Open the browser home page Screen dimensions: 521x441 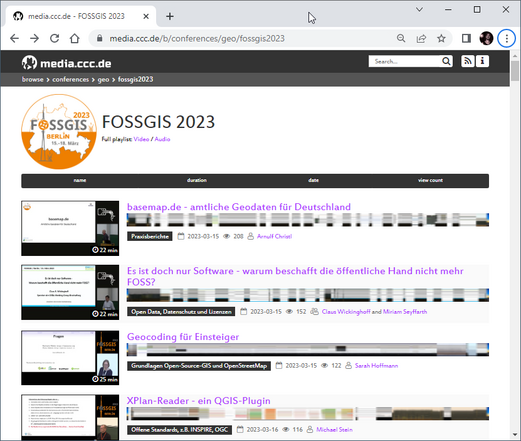point(75,38)
